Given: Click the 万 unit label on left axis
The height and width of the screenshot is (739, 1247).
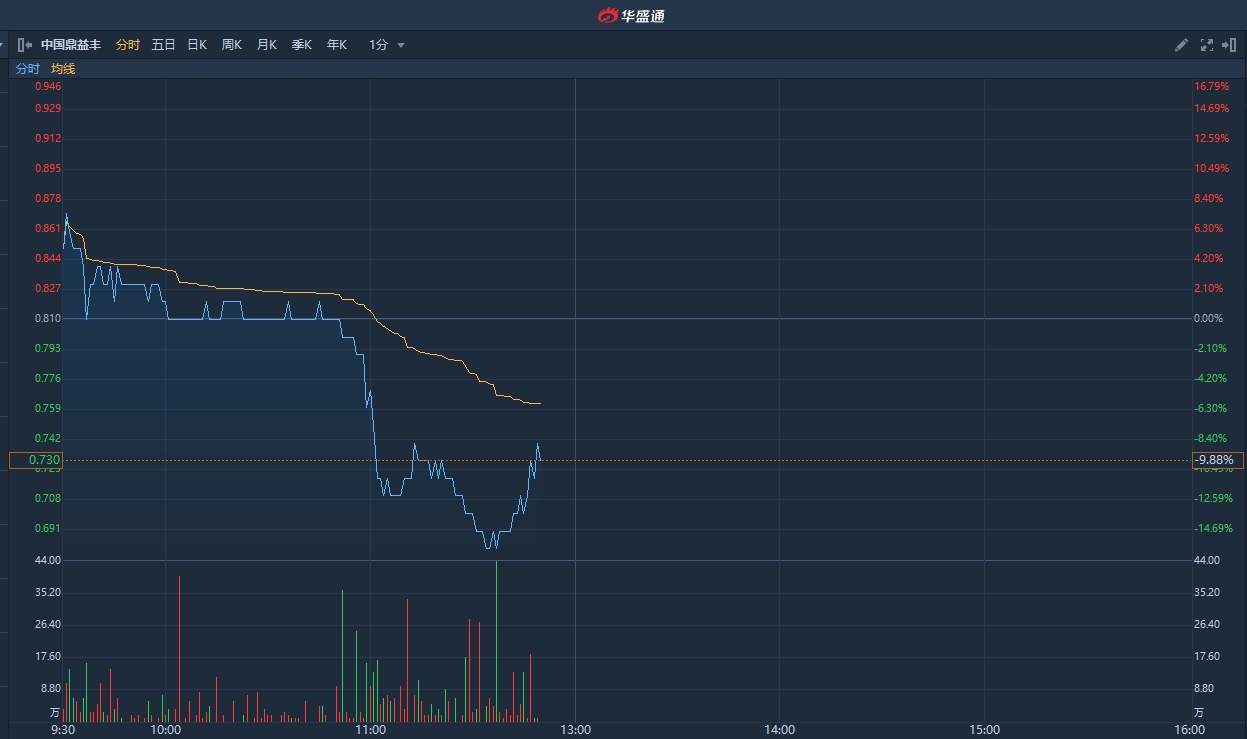Looking at the screenshot, I should (x=55, y=712).
